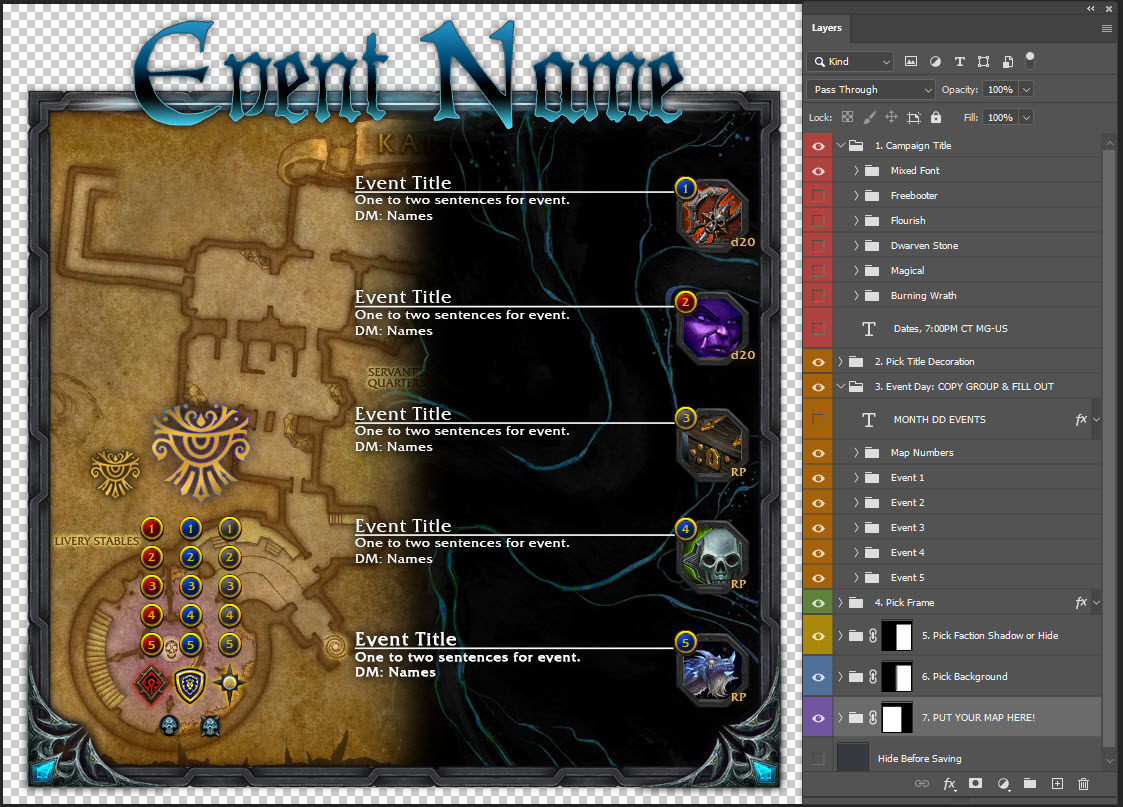Collapse the 3. Event Day group
1123x807 pixels.
[841, 387]
